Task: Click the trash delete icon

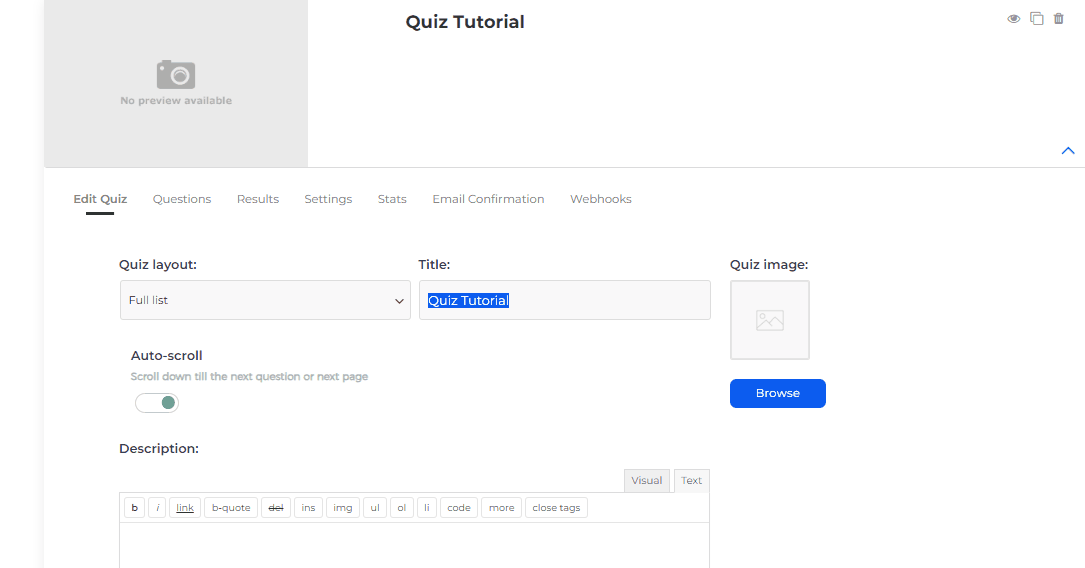Action: pyautogui.click(x=1059, y=19)
